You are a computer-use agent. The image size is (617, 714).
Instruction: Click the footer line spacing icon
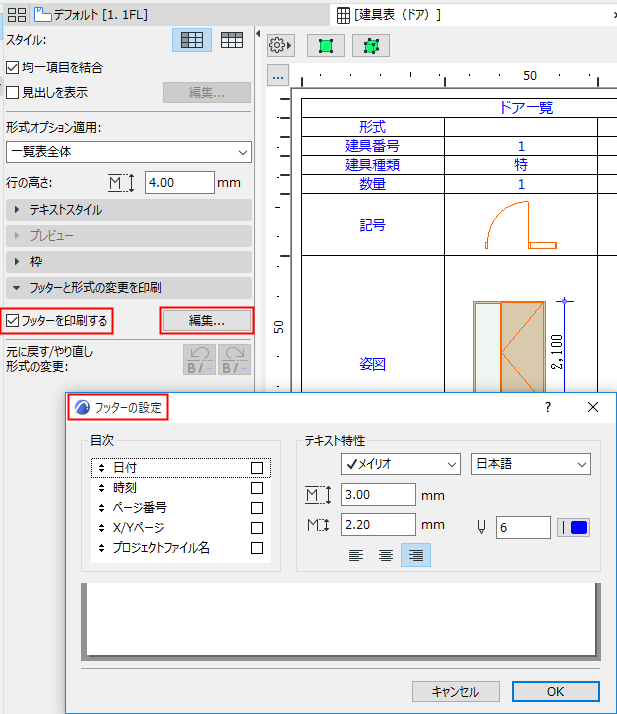[318, 525]
